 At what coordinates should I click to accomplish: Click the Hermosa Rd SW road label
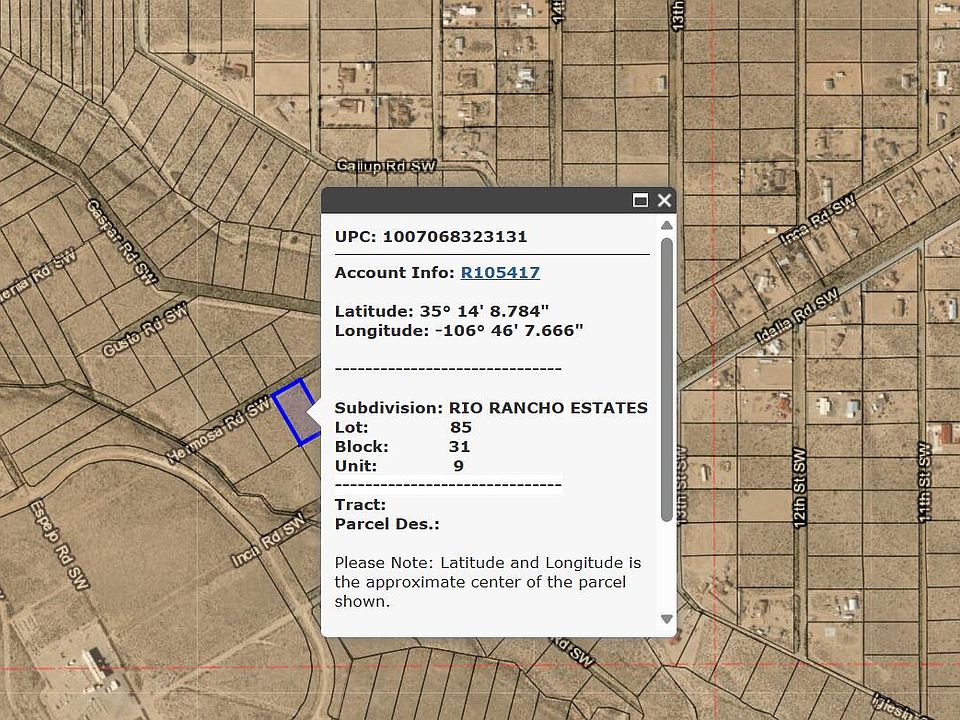[218, 432]
